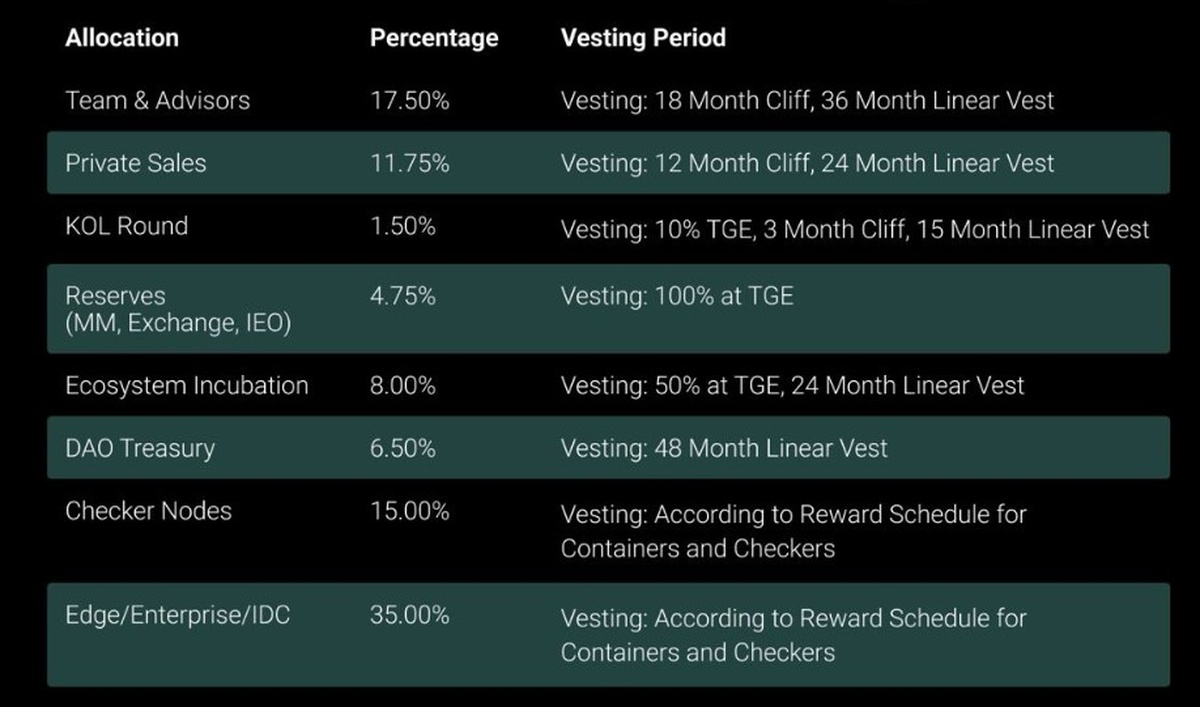Select the Edge/Enterprise/IDC allocation cell
The width and height of the screenshot is (1200, 707).
click(178, 614)
